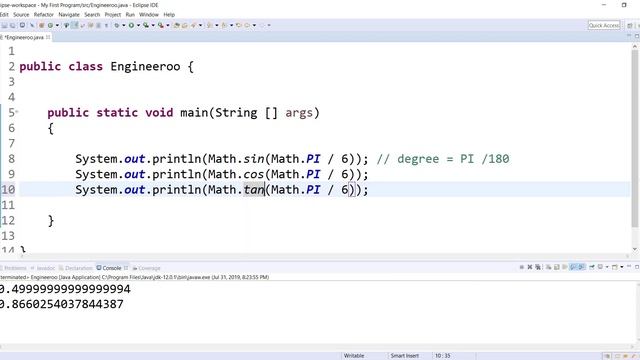Open the Refactor menu
Screen dimensions: 640x360
coord(44,15)
